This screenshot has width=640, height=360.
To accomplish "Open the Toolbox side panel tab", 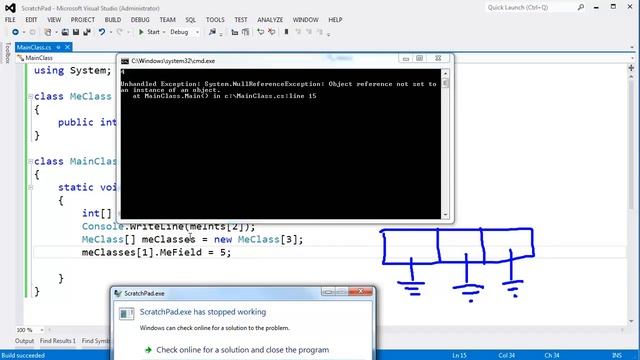I will pyautogui.click(x=7, y=53).
